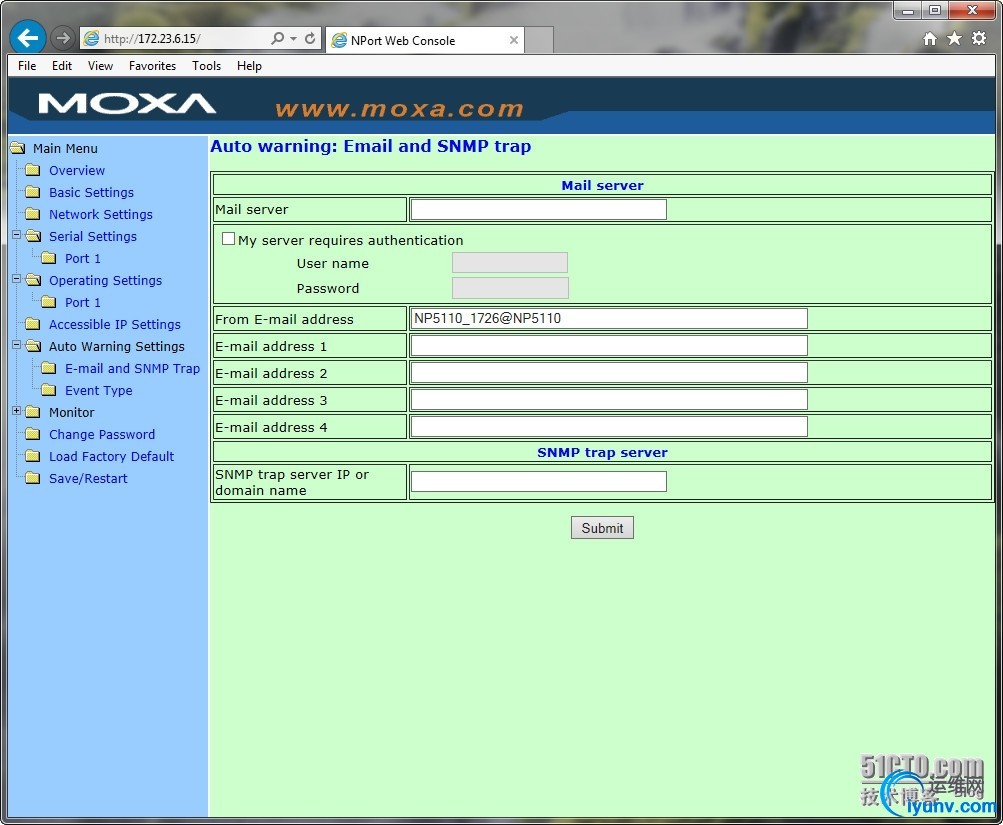The width and height of the screenshot is (1003, 825).
Task: Click the Auto Warning Settings folder icon
Action: (x=33, y=346)
